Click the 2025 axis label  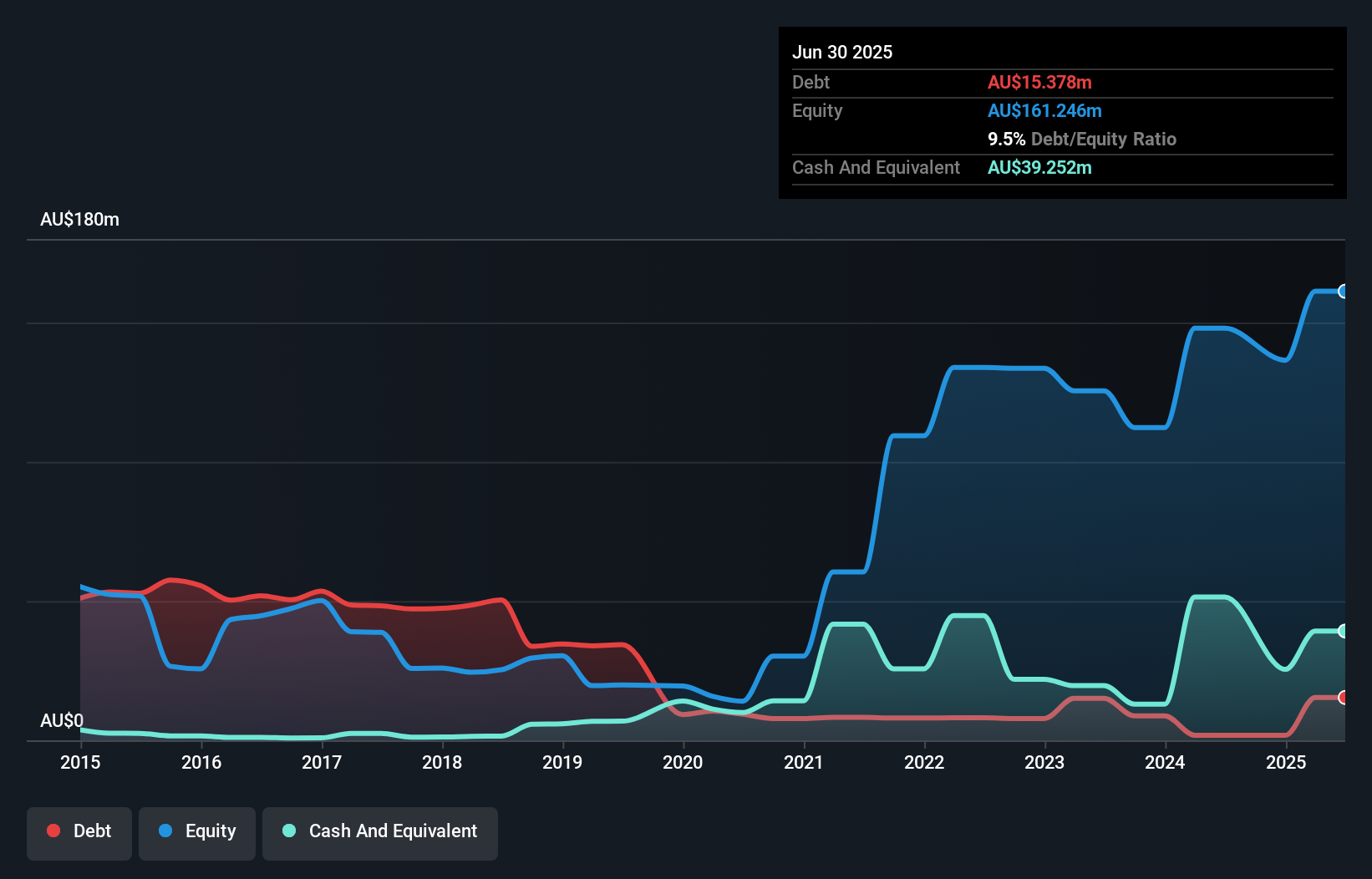point(1286,762)
